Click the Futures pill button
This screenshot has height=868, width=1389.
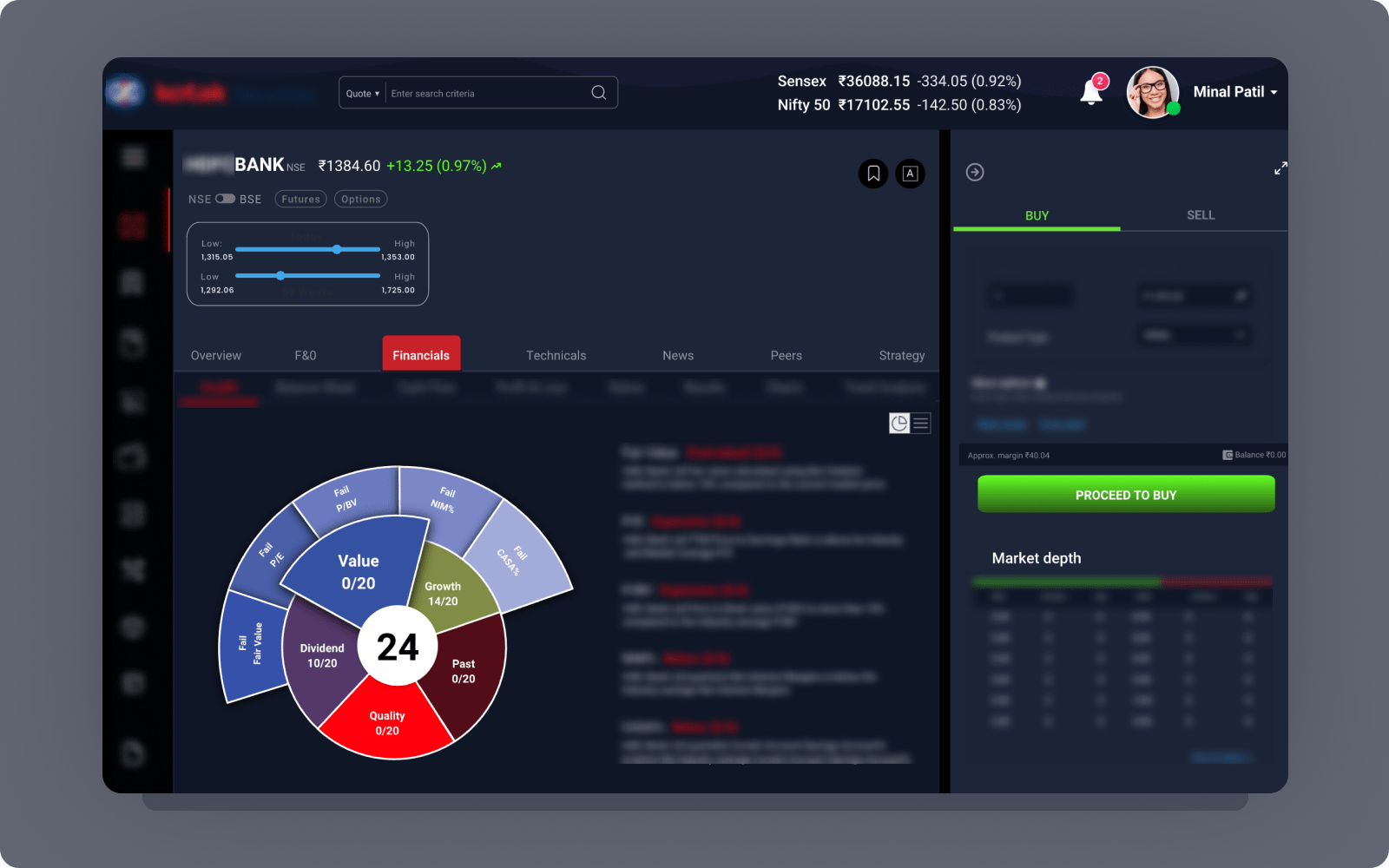[300, 199]
